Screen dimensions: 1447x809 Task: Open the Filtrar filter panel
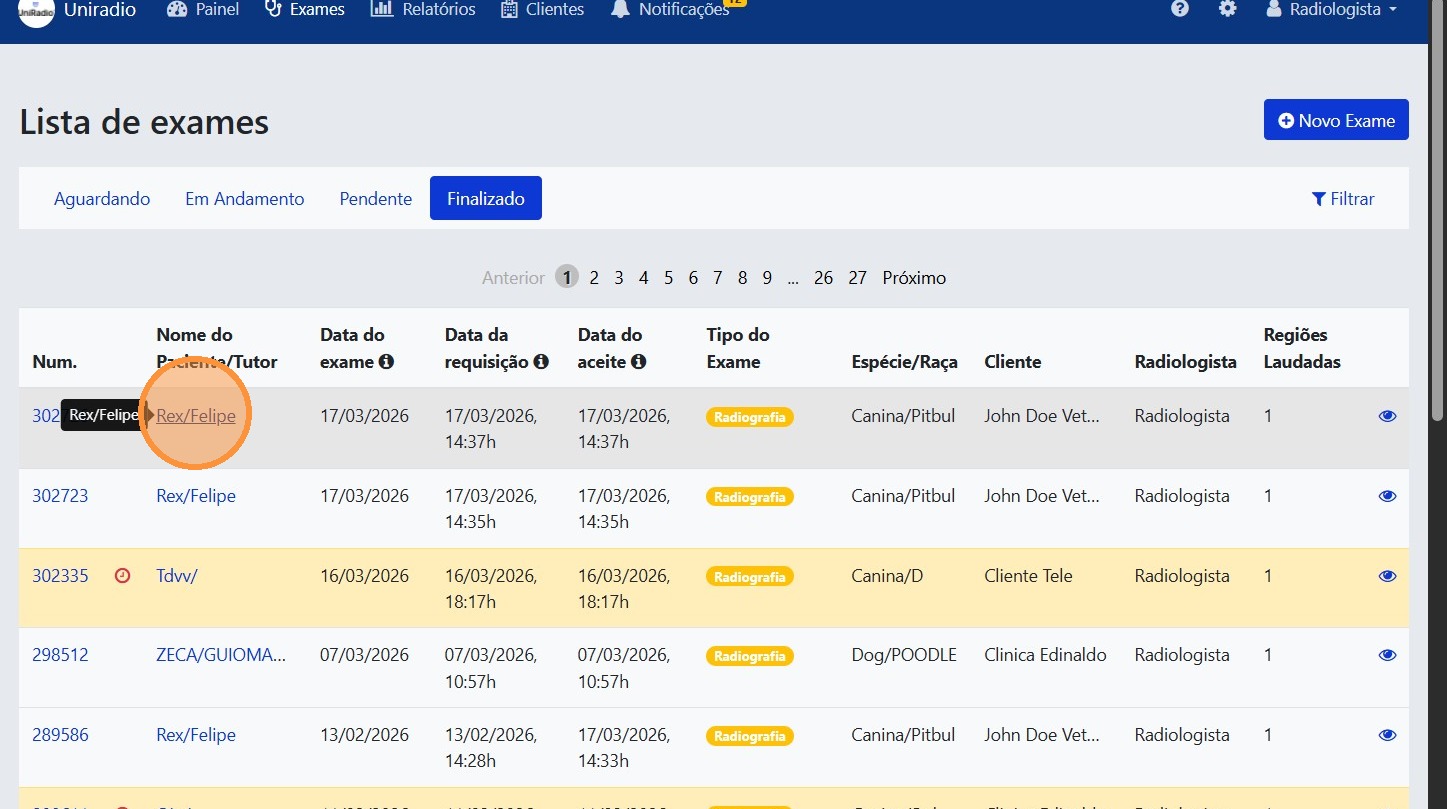[x=1343, y=199]
